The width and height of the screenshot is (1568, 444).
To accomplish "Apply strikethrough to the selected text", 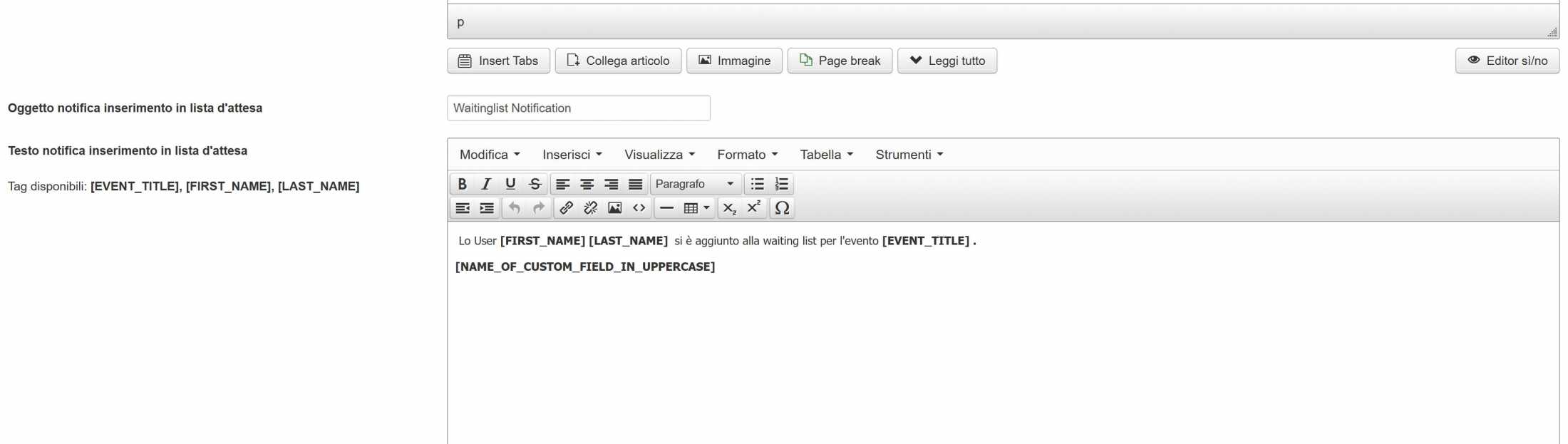I will [535, 184].
